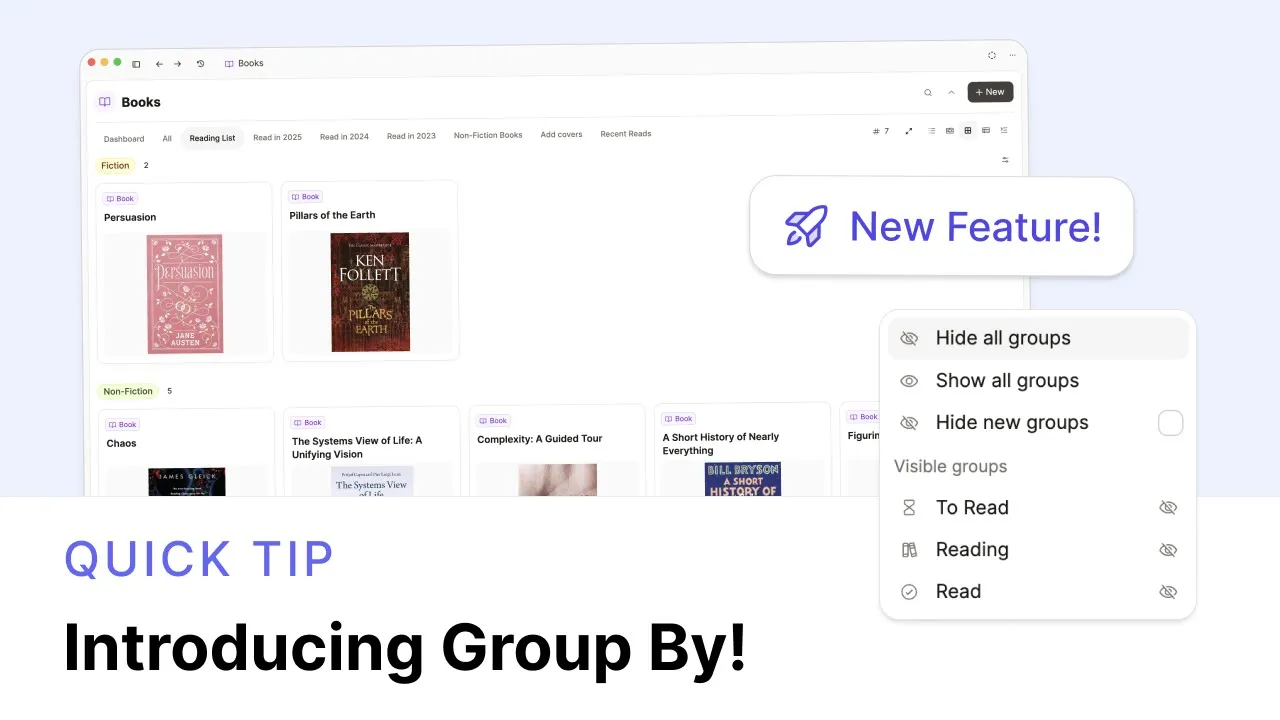Switch to the All tab
Viewport: 1280px width, 720px height.
[x=167, y=139]
